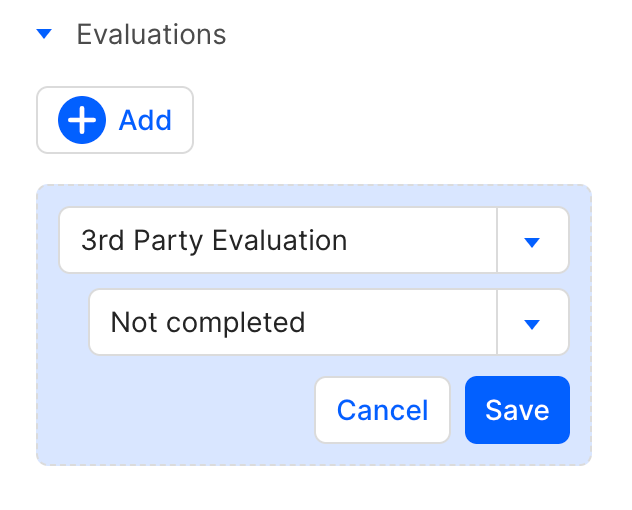
Task: Open the 3rd Party Evaluation dropdown arrow
Action: 532,241
